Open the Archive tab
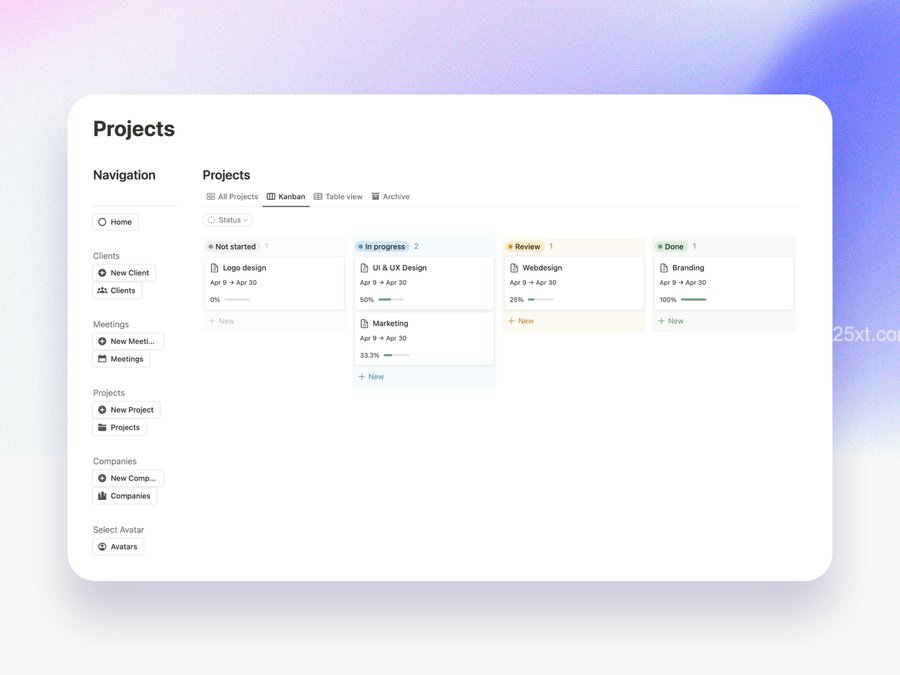 pyautogui.click(x=391, y=197)
